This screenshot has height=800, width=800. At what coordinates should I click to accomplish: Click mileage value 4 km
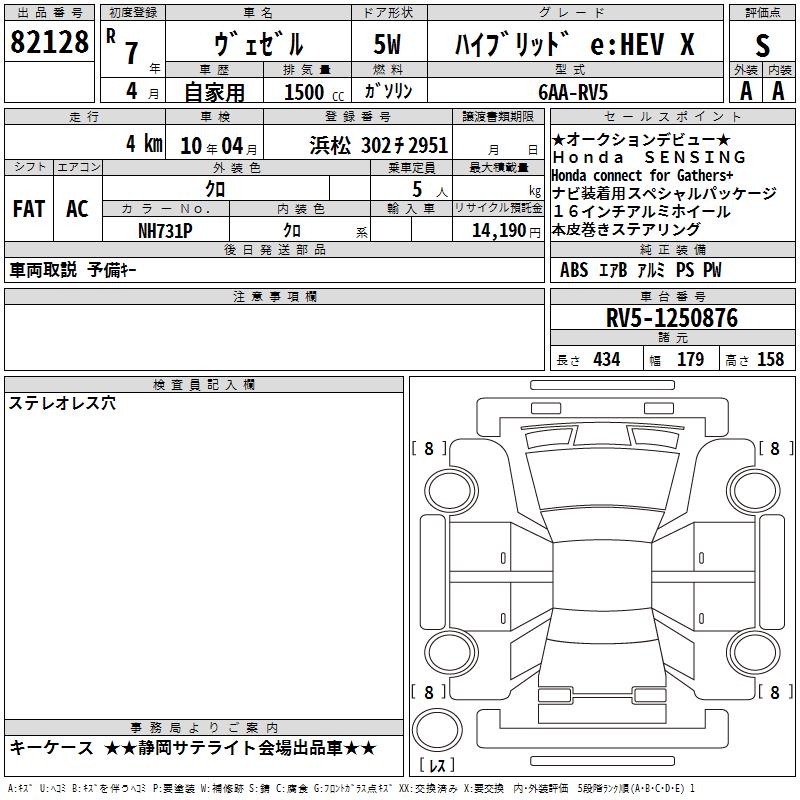click(144, 144)
